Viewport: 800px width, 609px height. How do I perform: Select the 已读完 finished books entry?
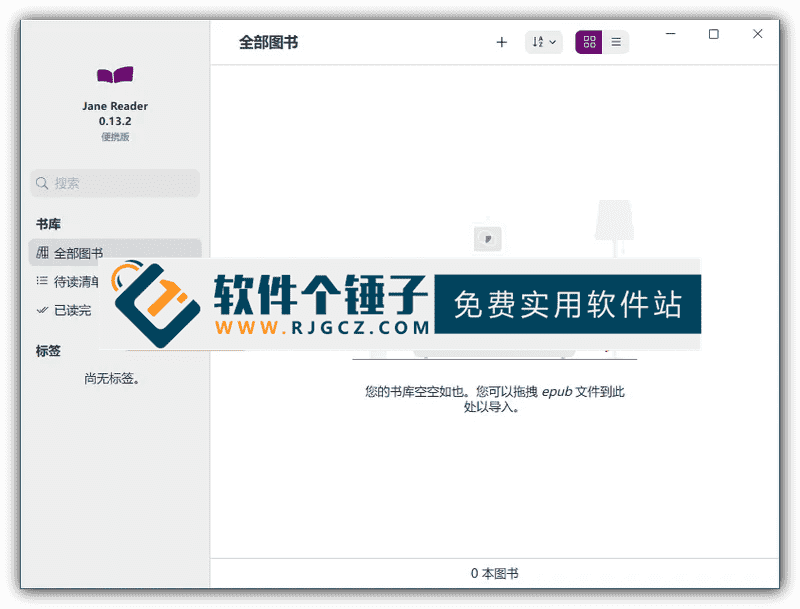pos(75,308)
